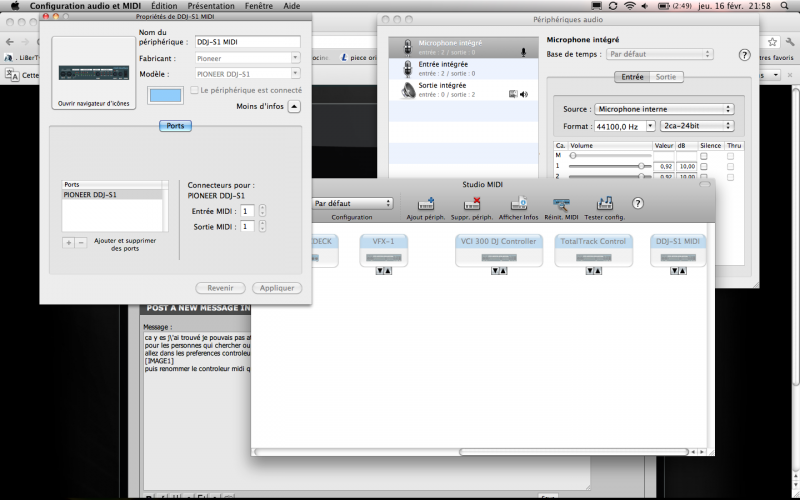Click Spotlight magnifier in the menu bar
This screenshot has height=500, width=800.
click(785, 6)
